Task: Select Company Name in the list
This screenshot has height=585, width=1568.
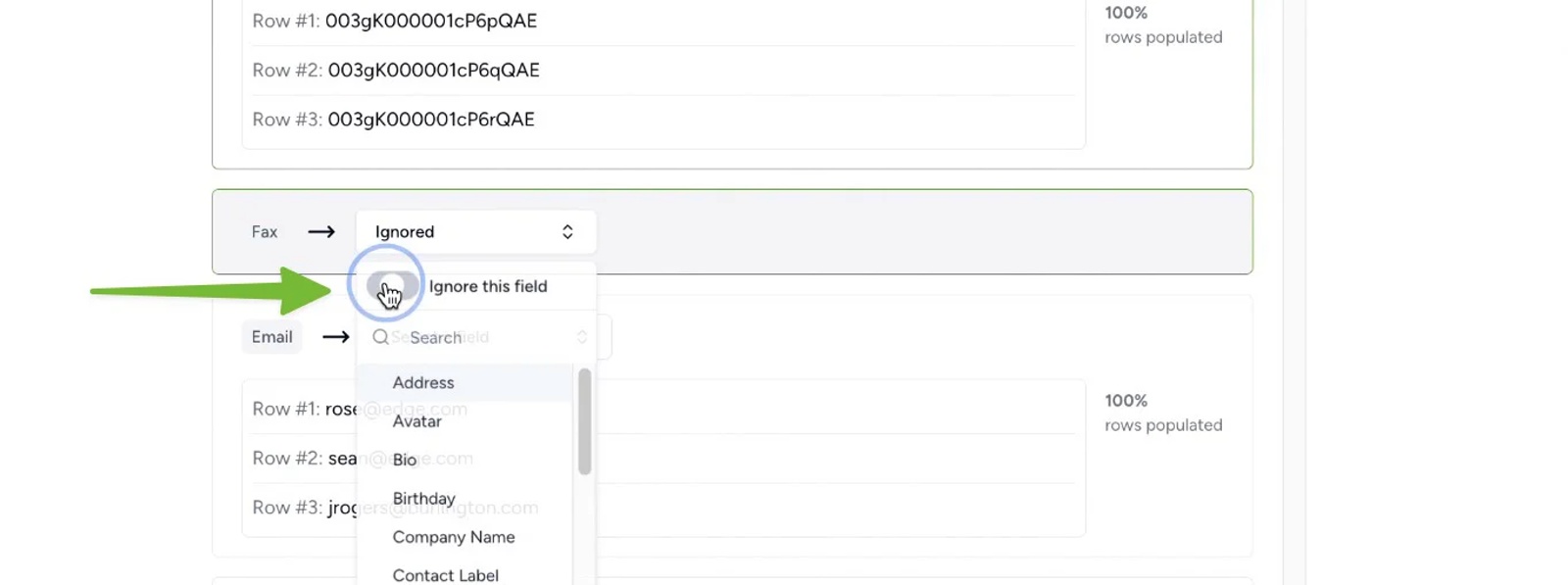Action: [x=465, y=537]
